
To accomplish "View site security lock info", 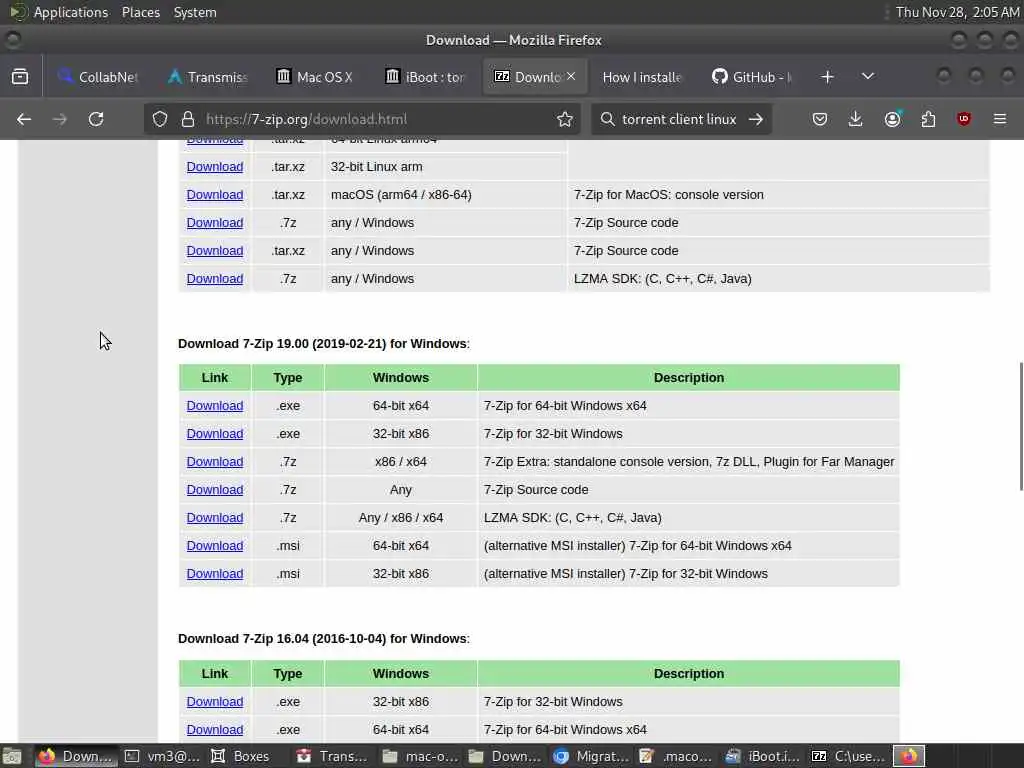I will [x=188, y=119].
